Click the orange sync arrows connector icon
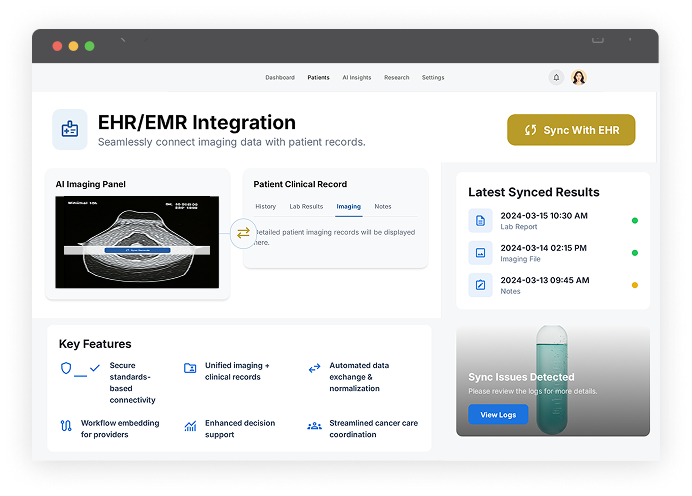Viewport: 692px width, 496px height. [x=243, y=233]
